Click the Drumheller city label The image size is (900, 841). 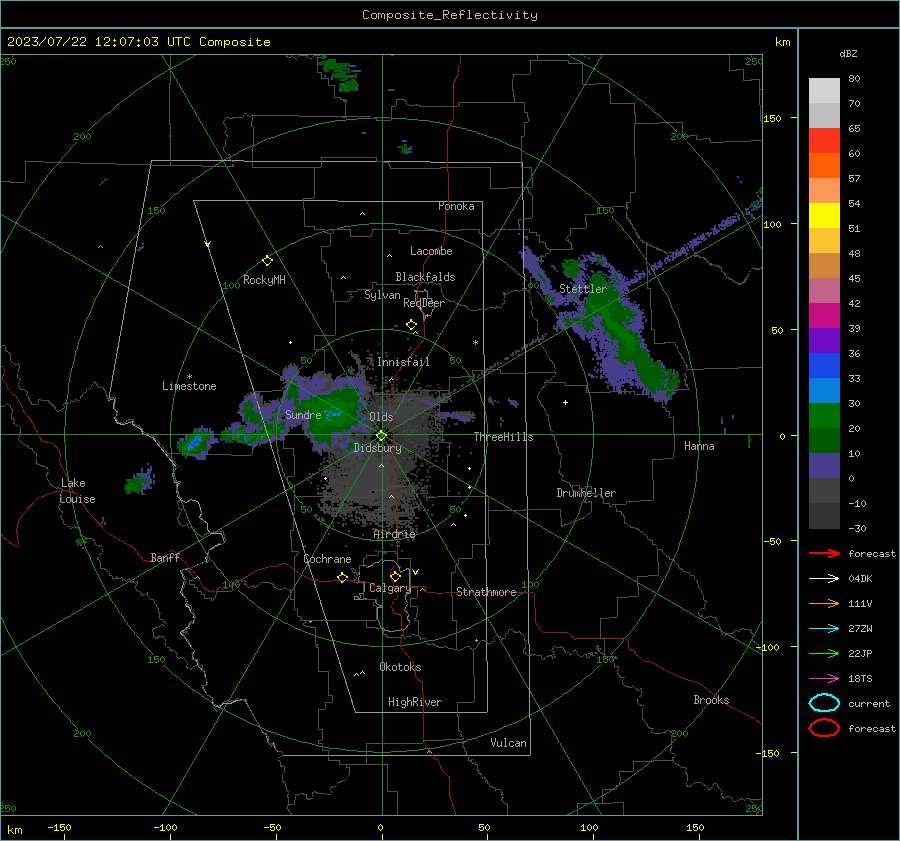click(x=586, y=493)
